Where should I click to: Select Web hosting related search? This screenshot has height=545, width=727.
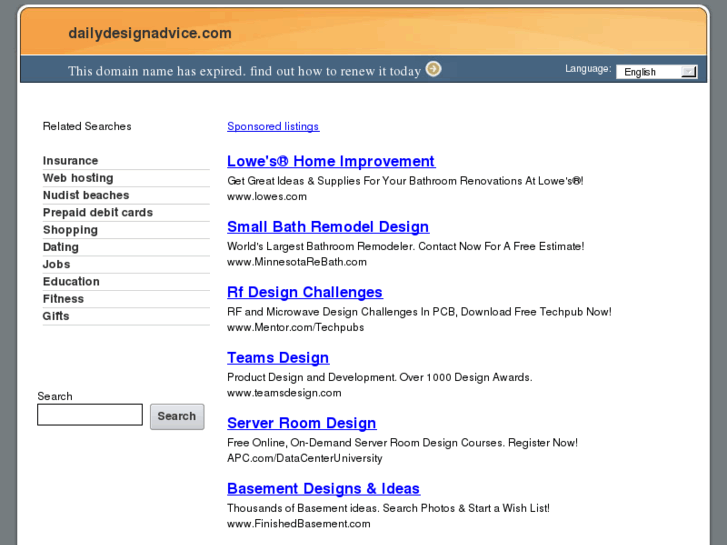pos(78,178)
